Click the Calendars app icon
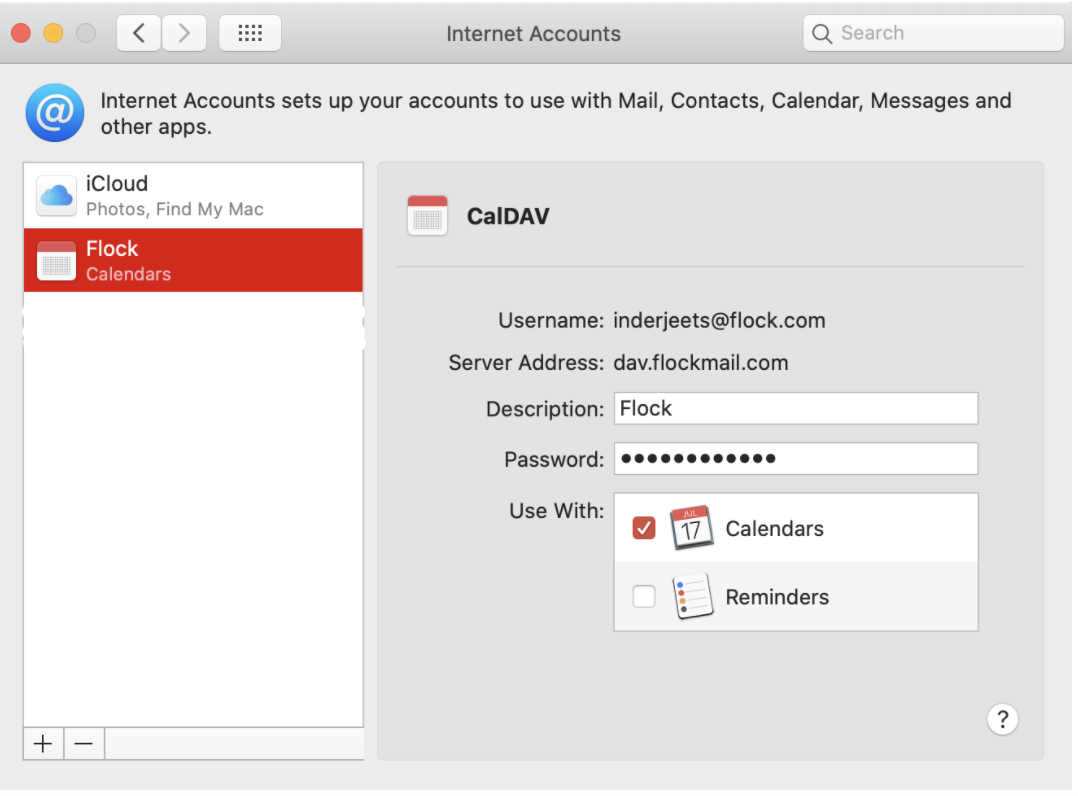The width and height of the screenshot is (1078, 796). pyautogui.click(x=690, y=527)
